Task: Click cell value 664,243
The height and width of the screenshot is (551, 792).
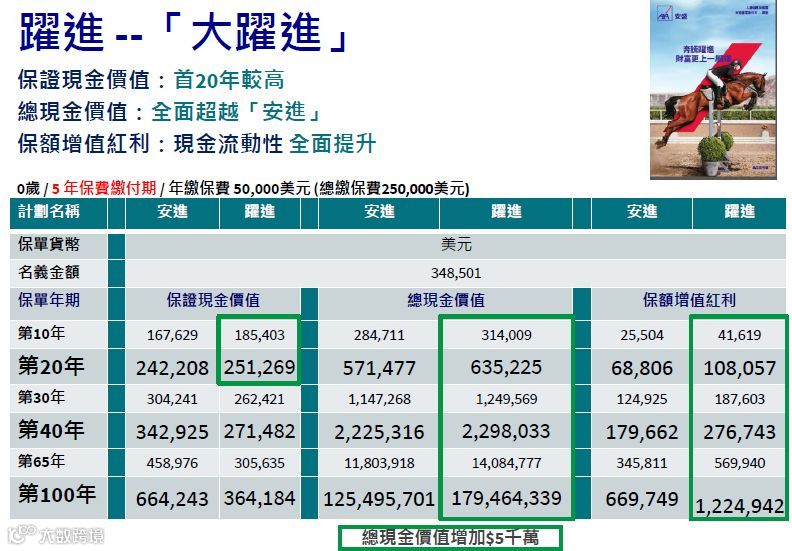Action: point(172,499)
